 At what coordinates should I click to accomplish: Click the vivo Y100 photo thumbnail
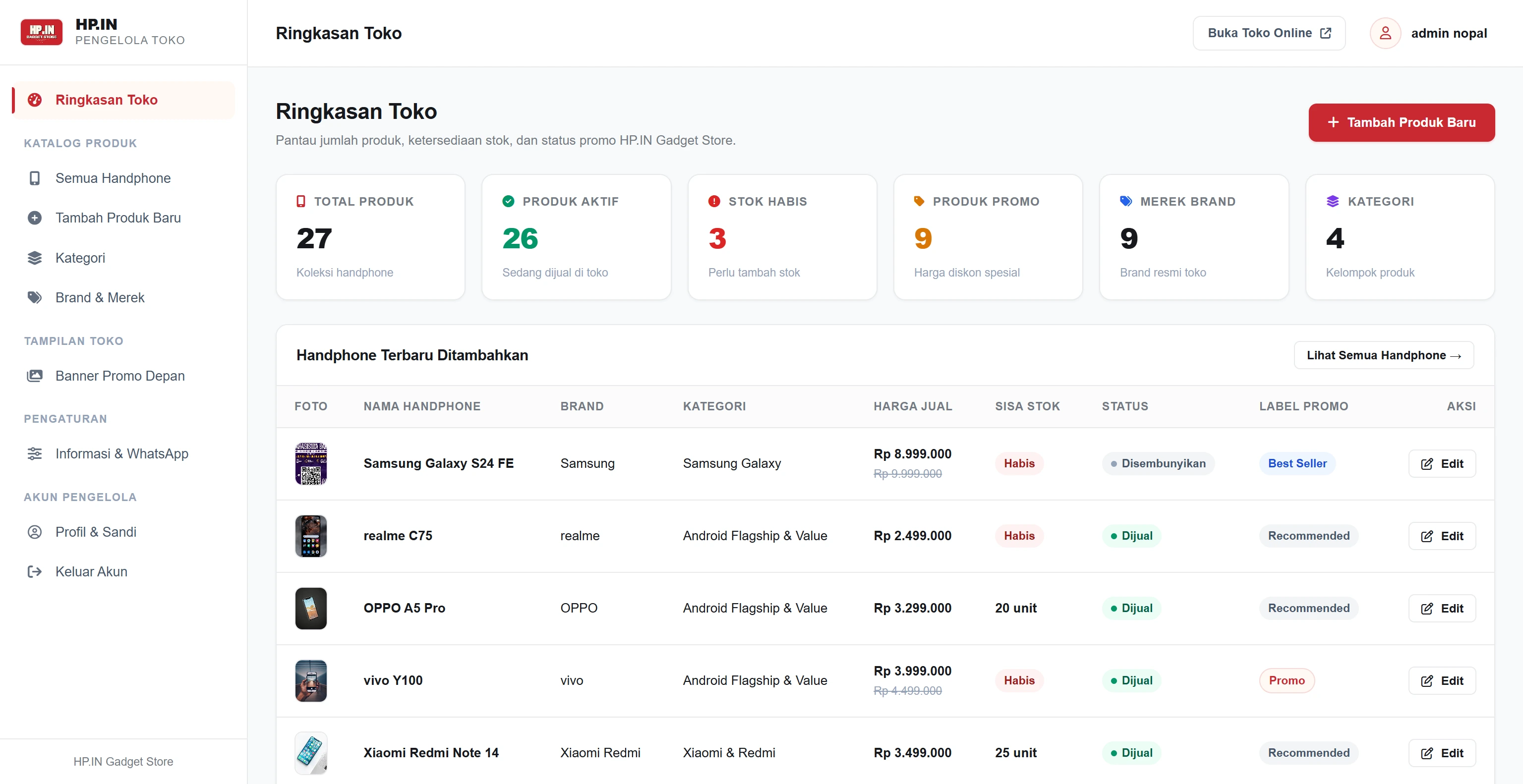311,681
